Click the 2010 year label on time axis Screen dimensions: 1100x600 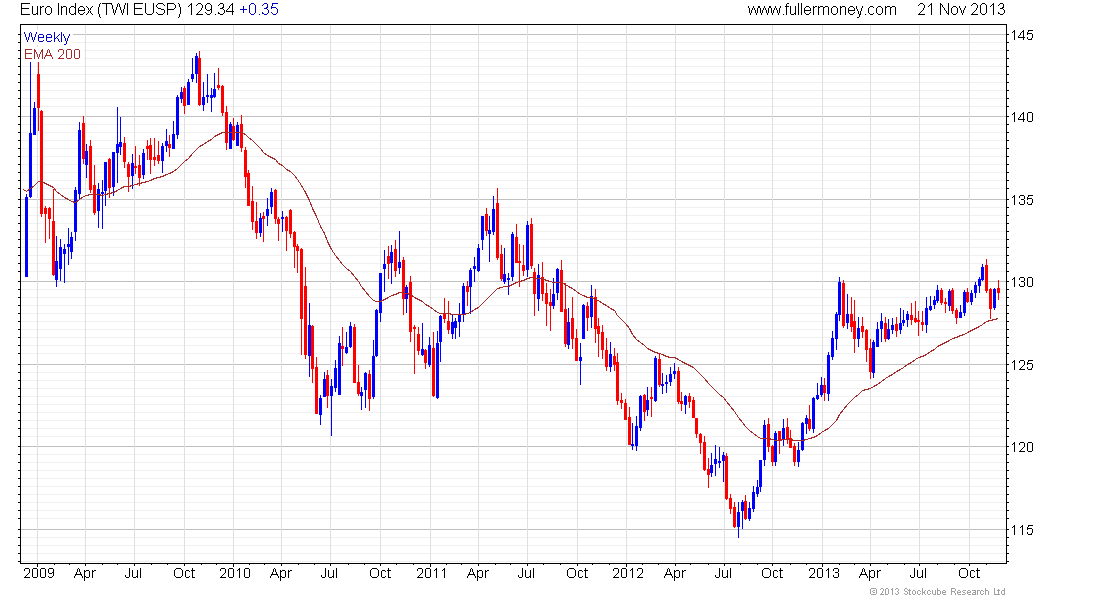pyautogui.click(x=234, y=573)
